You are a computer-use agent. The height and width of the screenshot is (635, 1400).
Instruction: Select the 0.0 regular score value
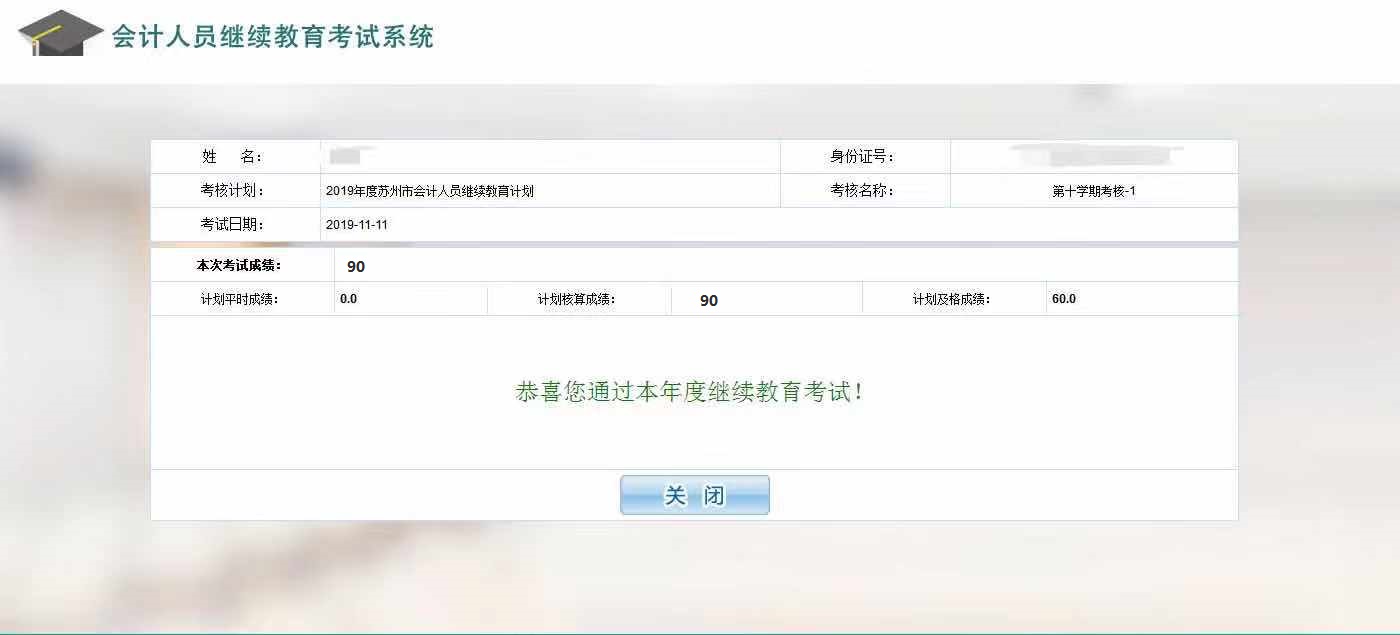[x=349, y=299]
